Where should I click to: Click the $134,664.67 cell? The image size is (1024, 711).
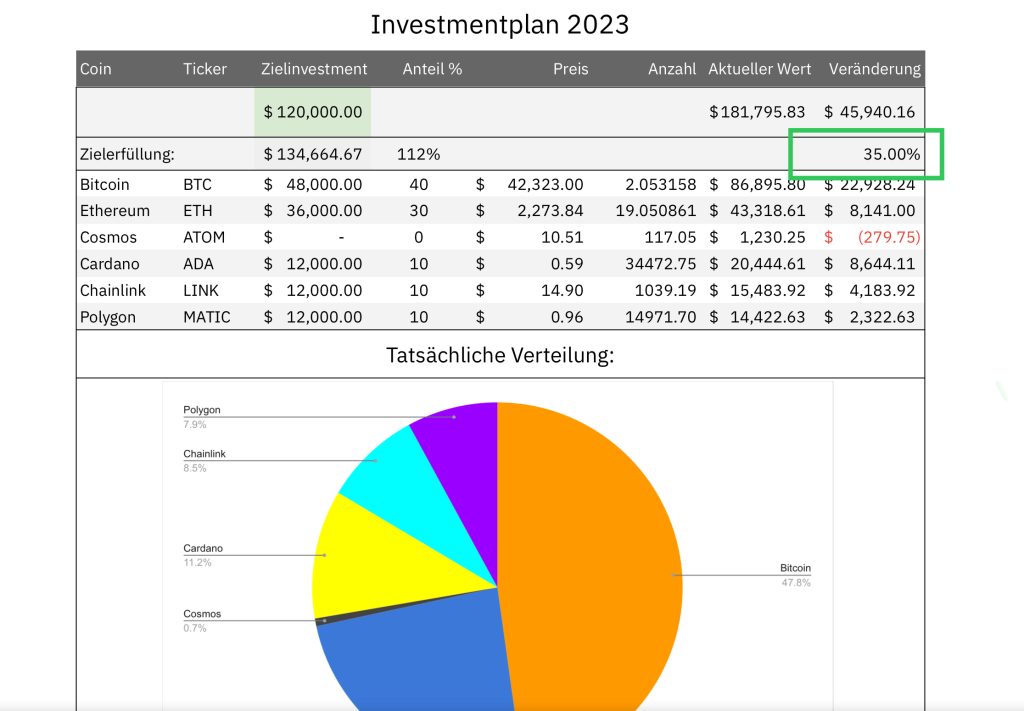tap(313, 154)
